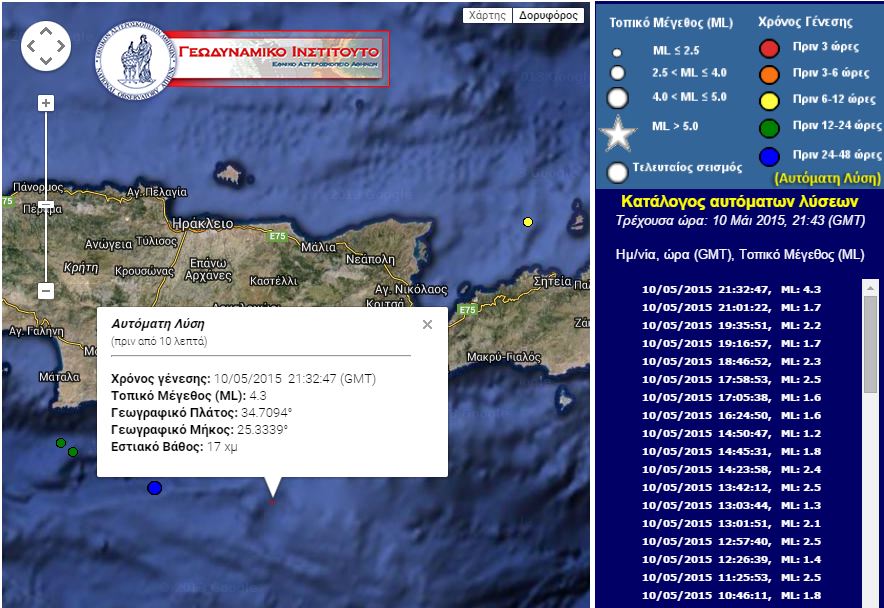This screenshot has width=884, height=608.
Task: Click the red Πριν 3 ώρες legend circle
Action: point(769,48)
